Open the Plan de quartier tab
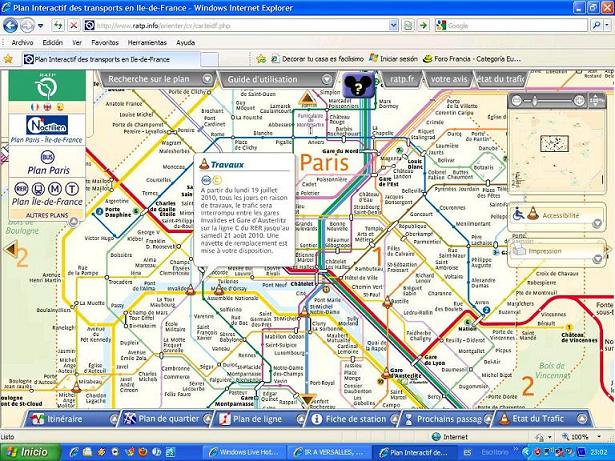615x461 pixels. [x=167, y=419]
